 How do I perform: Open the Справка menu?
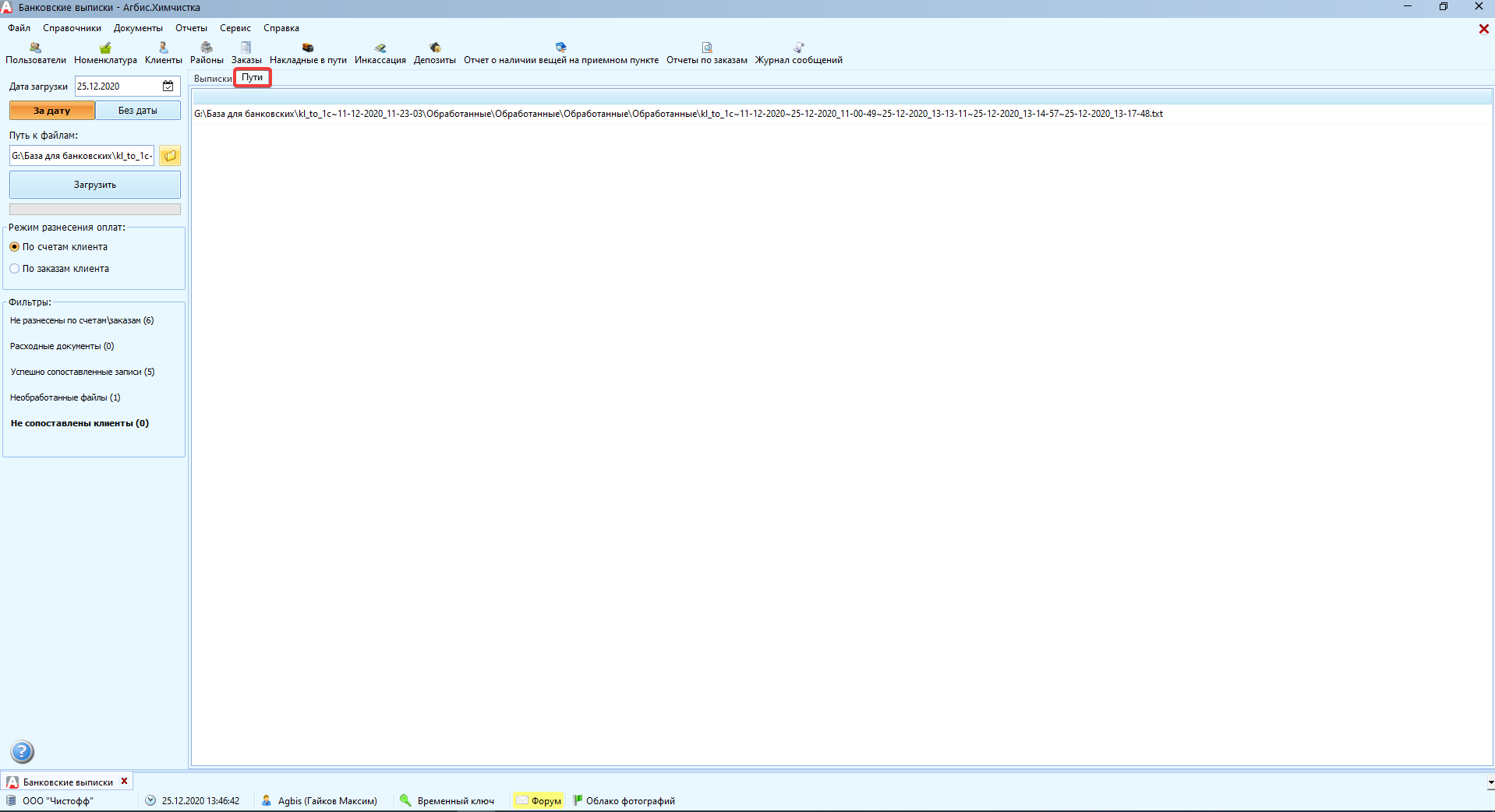click(x=281, y=28)
